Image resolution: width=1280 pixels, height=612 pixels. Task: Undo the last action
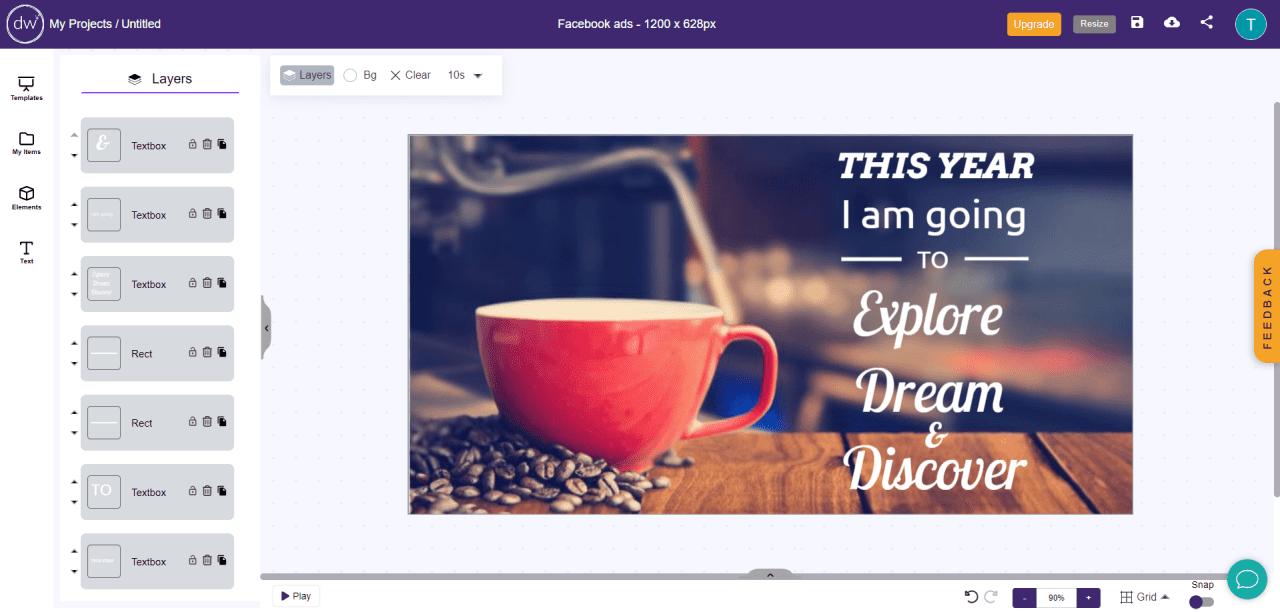[973, 596]
